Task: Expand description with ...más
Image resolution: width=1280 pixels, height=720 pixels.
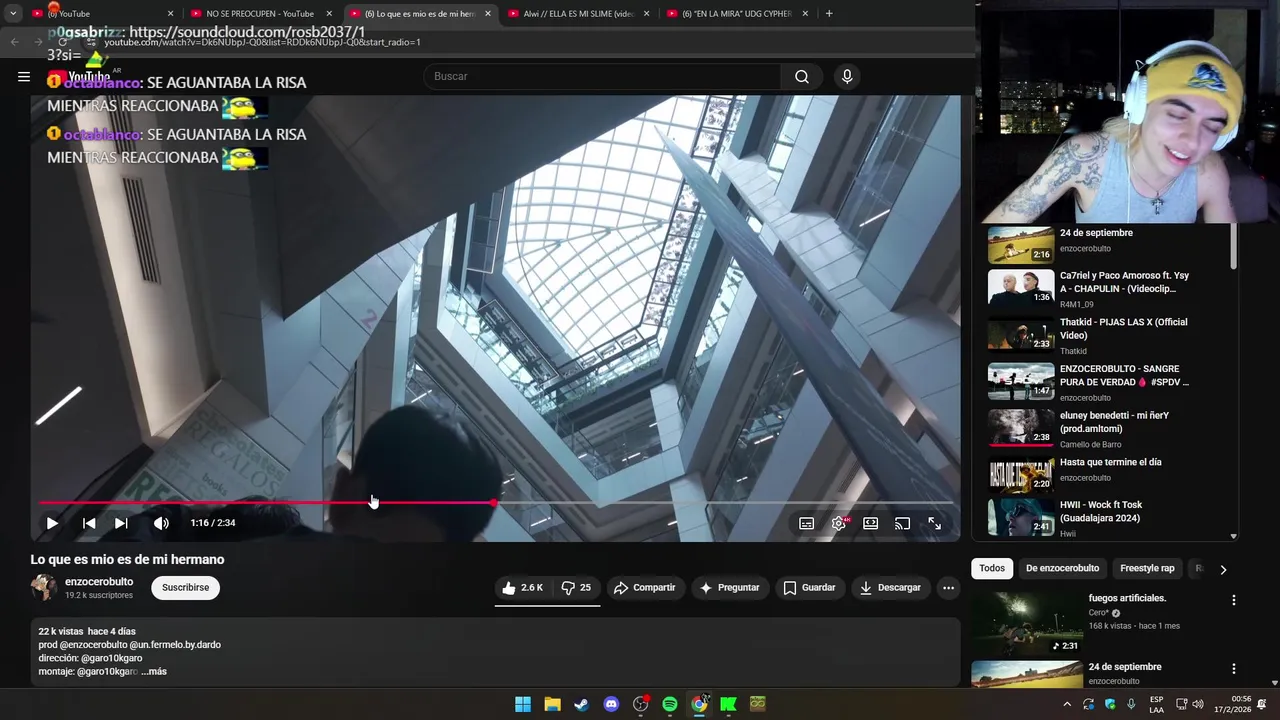Action: 154,672
